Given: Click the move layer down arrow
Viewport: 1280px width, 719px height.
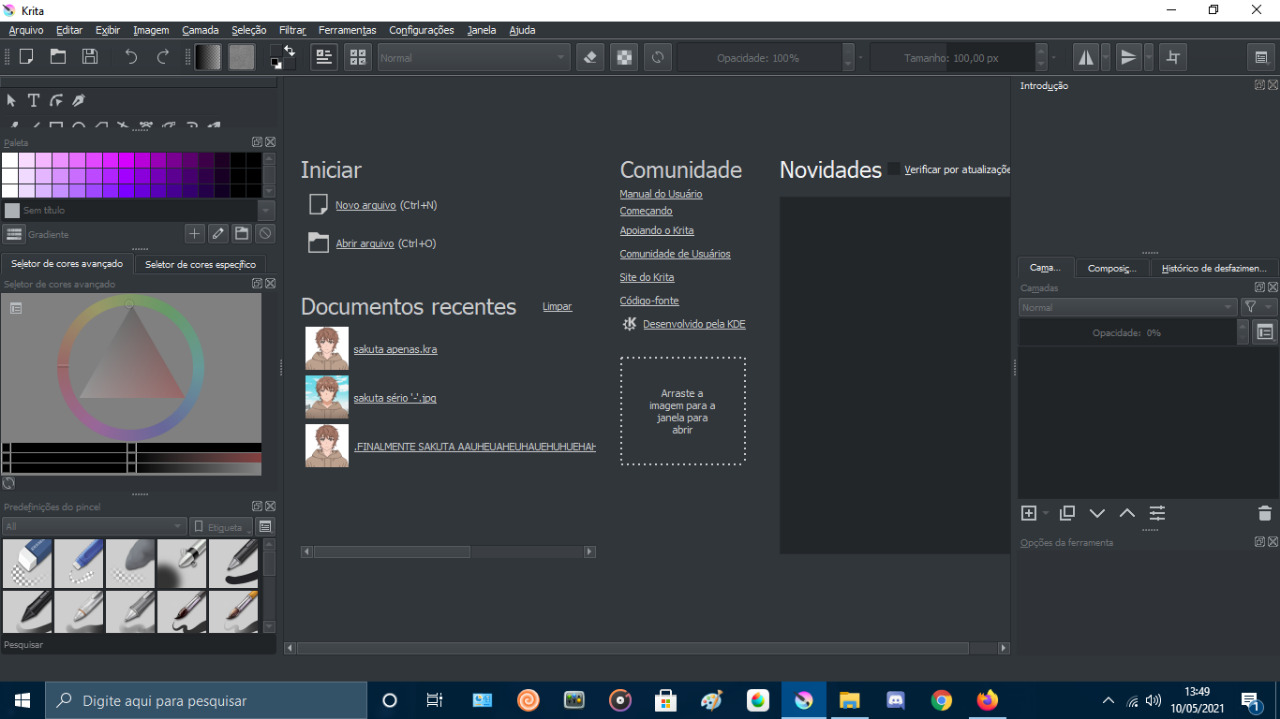Looking at the screenshot, I should 1097,513.
